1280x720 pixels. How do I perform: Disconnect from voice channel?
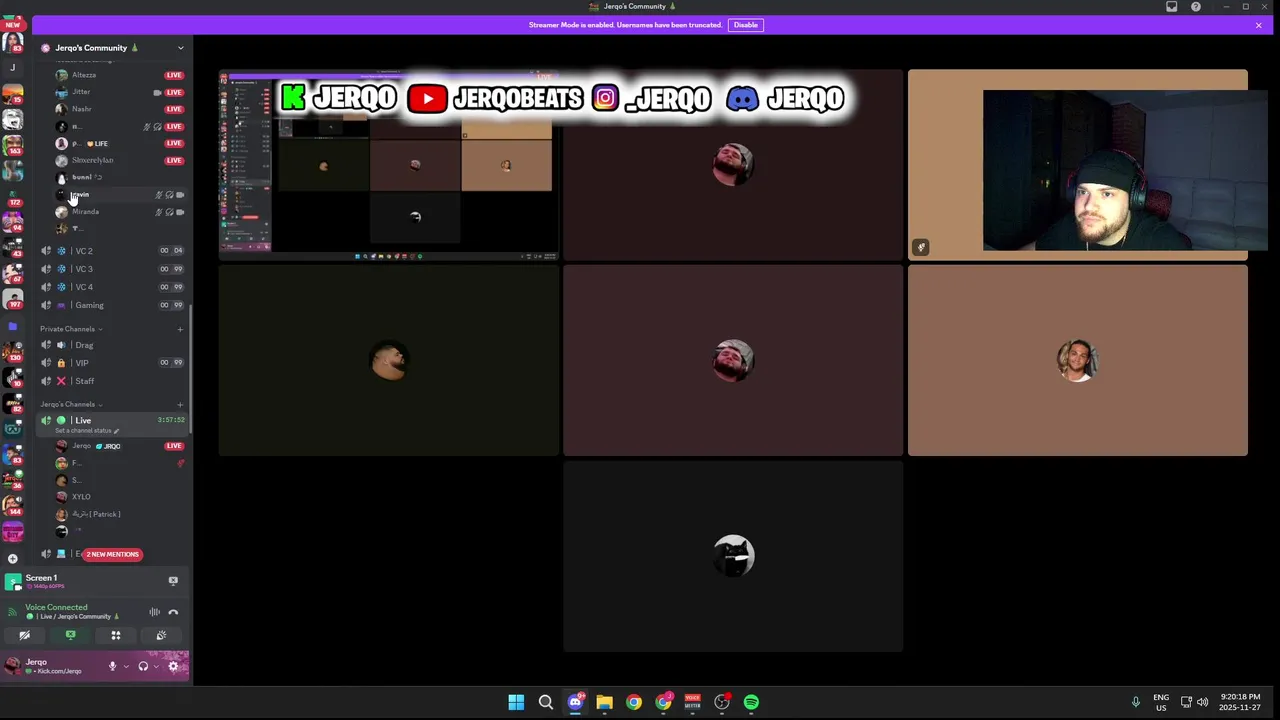pyautogui.click(x=173, y=612)
